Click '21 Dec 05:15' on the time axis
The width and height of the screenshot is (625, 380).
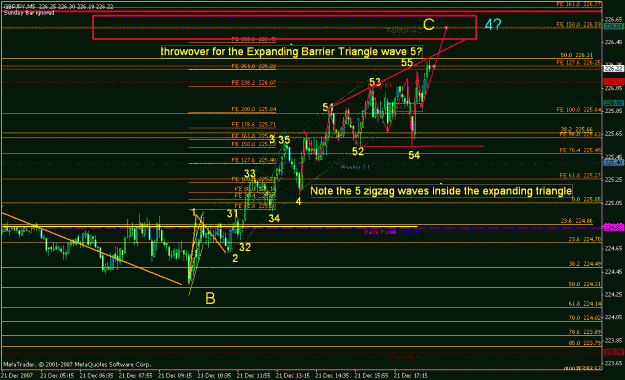coord(57,376)
